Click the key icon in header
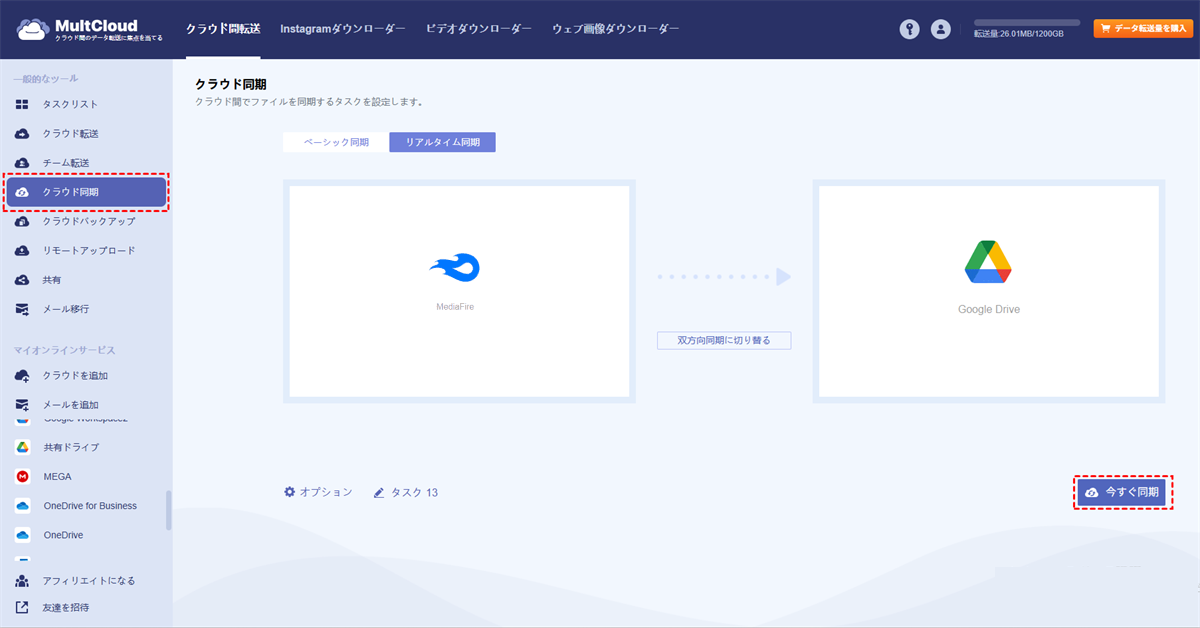This screenshot has height=628, width=1200. click(908, 29)
